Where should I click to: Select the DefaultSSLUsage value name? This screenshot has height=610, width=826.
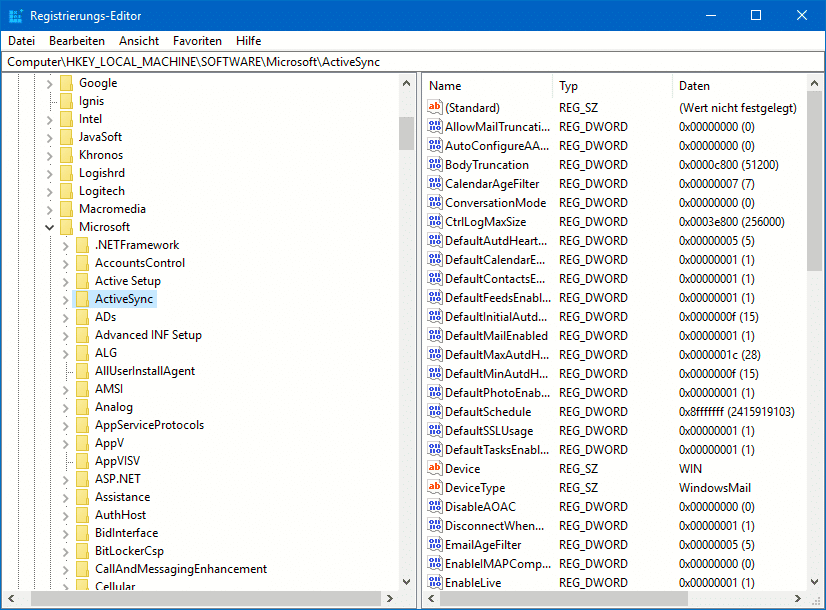pyautogui.click(x=489, y=431)
